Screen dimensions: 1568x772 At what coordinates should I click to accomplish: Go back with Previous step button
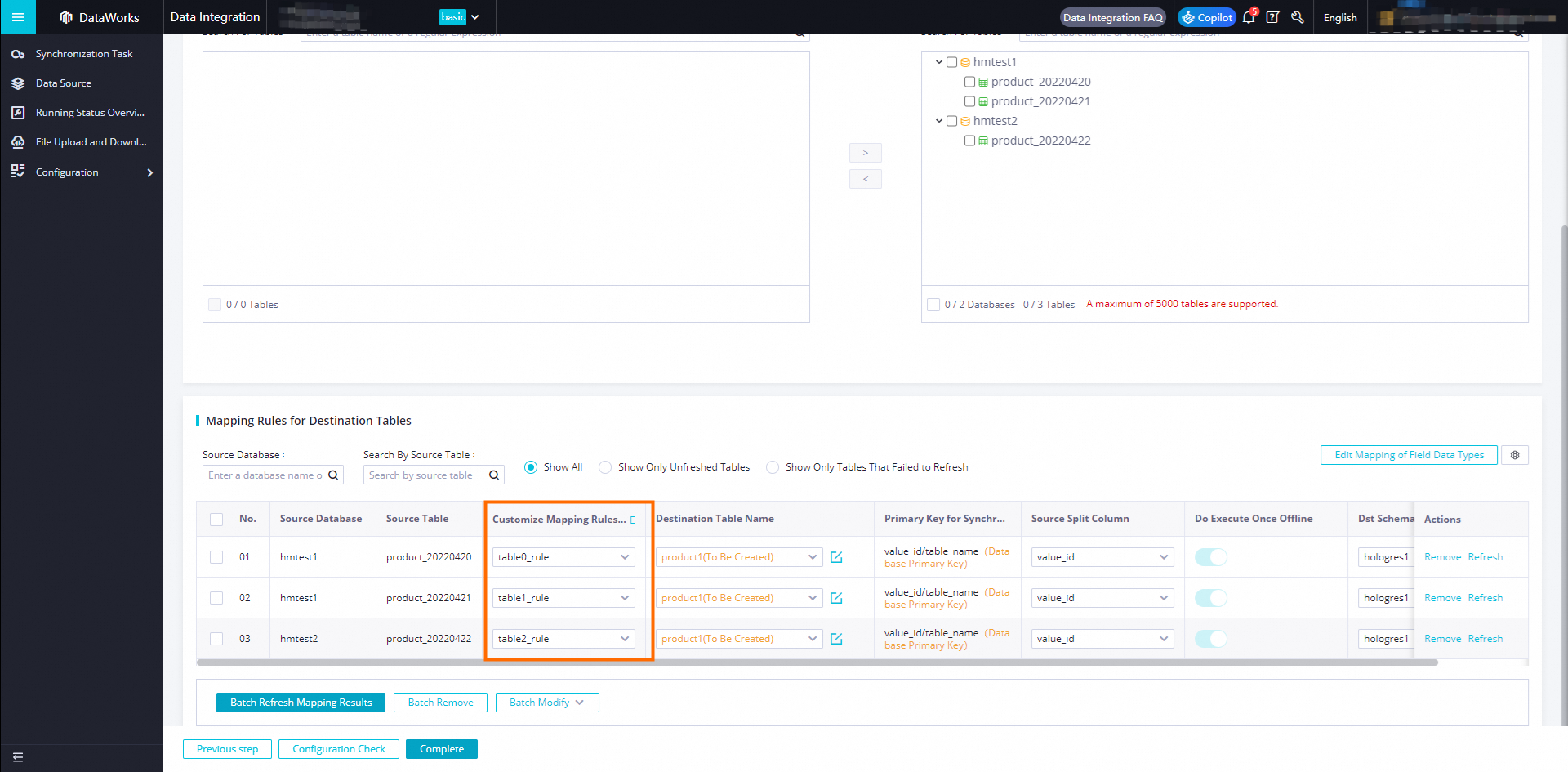click(x=227, y=749)
